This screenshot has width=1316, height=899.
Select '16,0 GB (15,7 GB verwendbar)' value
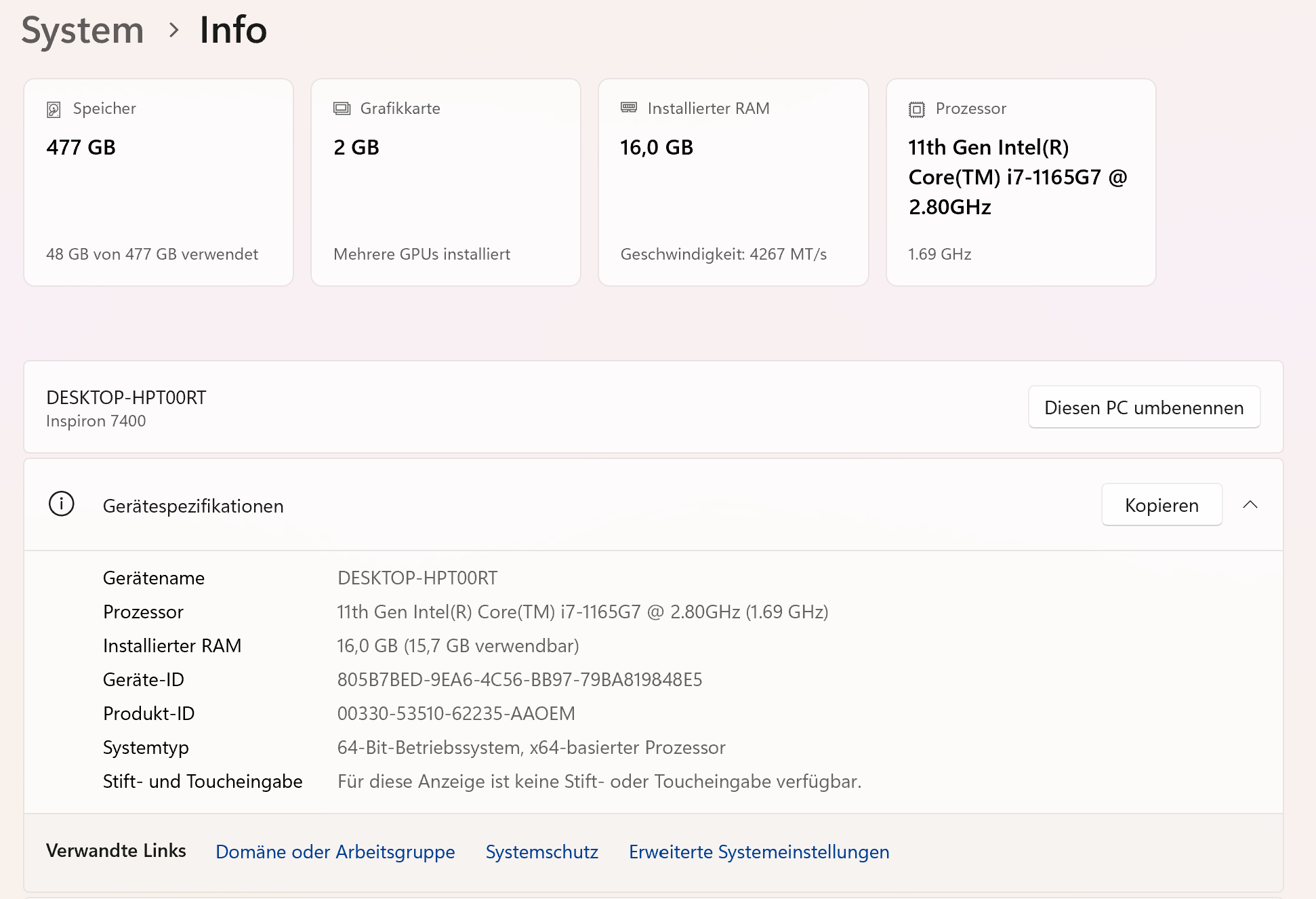458,646
